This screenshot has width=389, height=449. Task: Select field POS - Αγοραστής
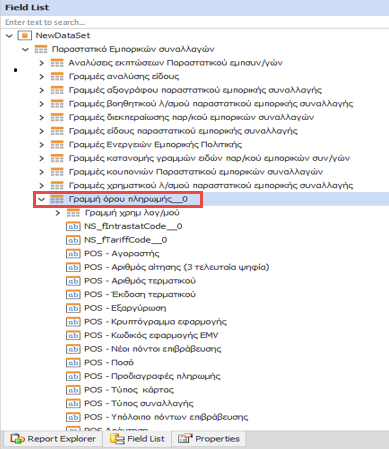click(122, 254)
